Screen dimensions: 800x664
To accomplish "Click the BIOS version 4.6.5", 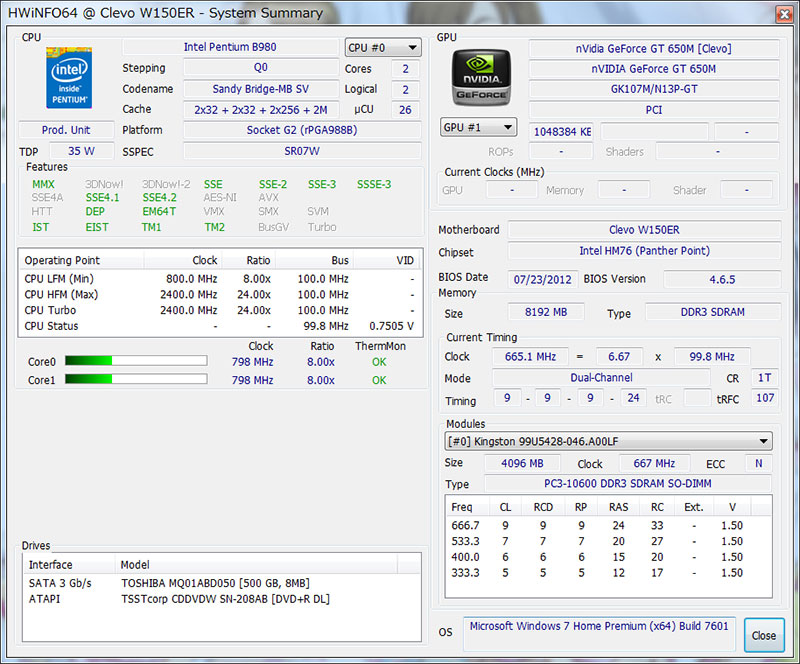I will pos(722,280).
